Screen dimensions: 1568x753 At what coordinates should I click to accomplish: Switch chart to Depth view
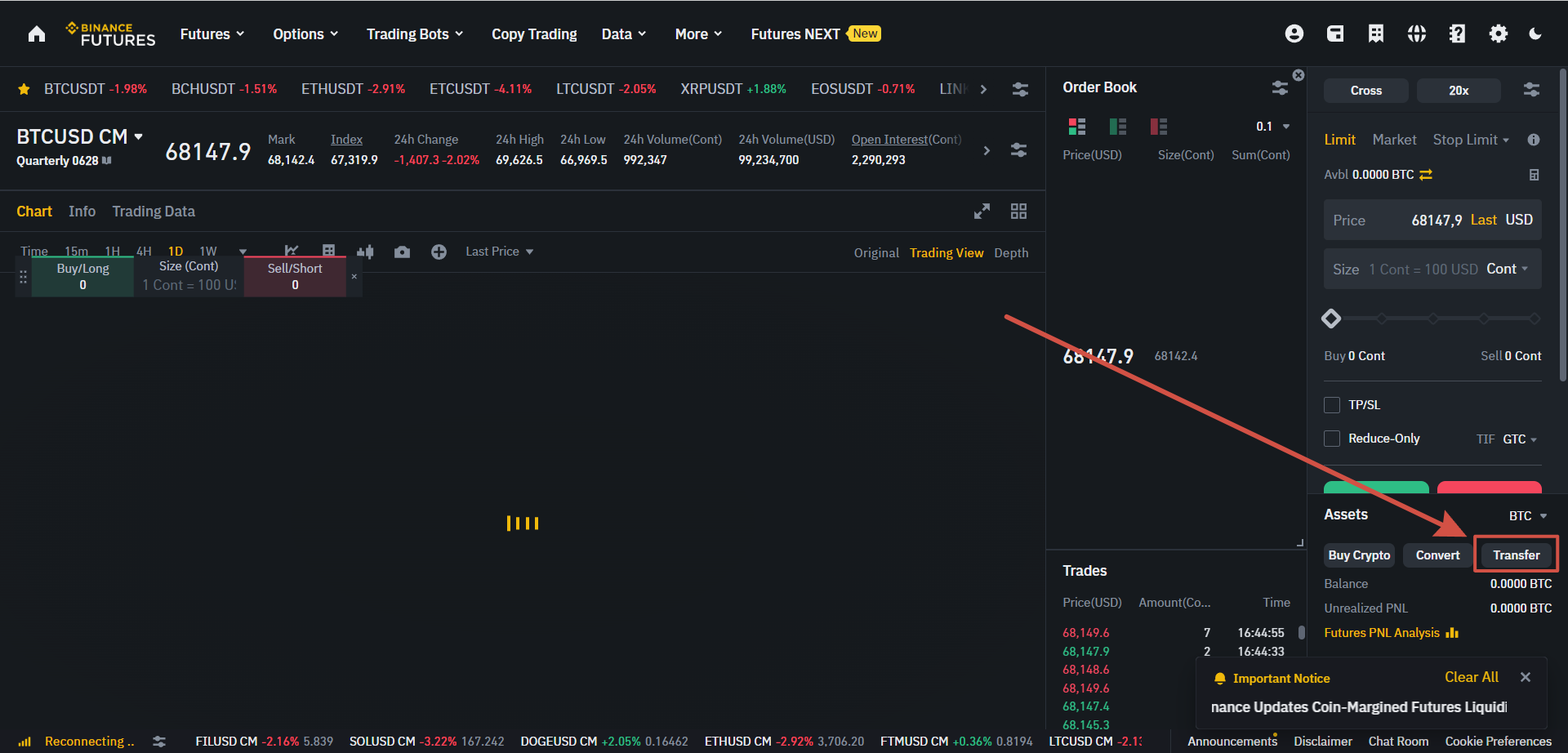[1011, 253]
